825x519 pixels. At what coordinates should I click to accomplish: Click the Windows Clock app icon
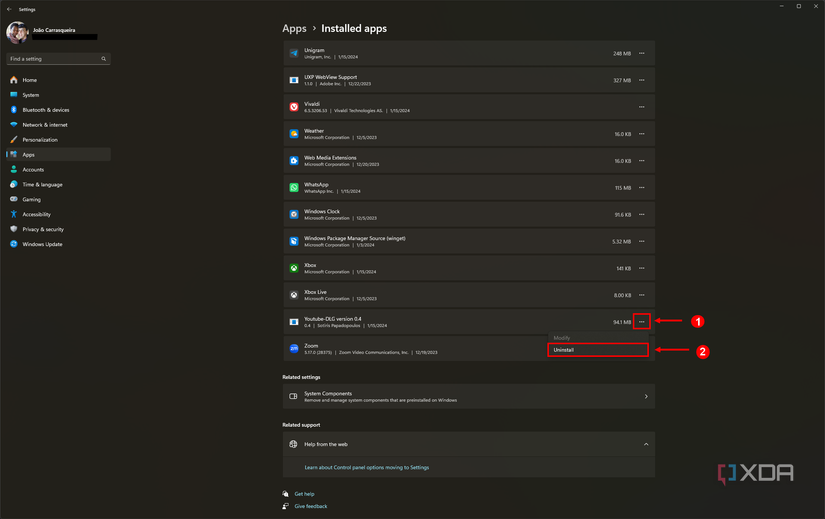pyautogui.click(x=294, y=214)
